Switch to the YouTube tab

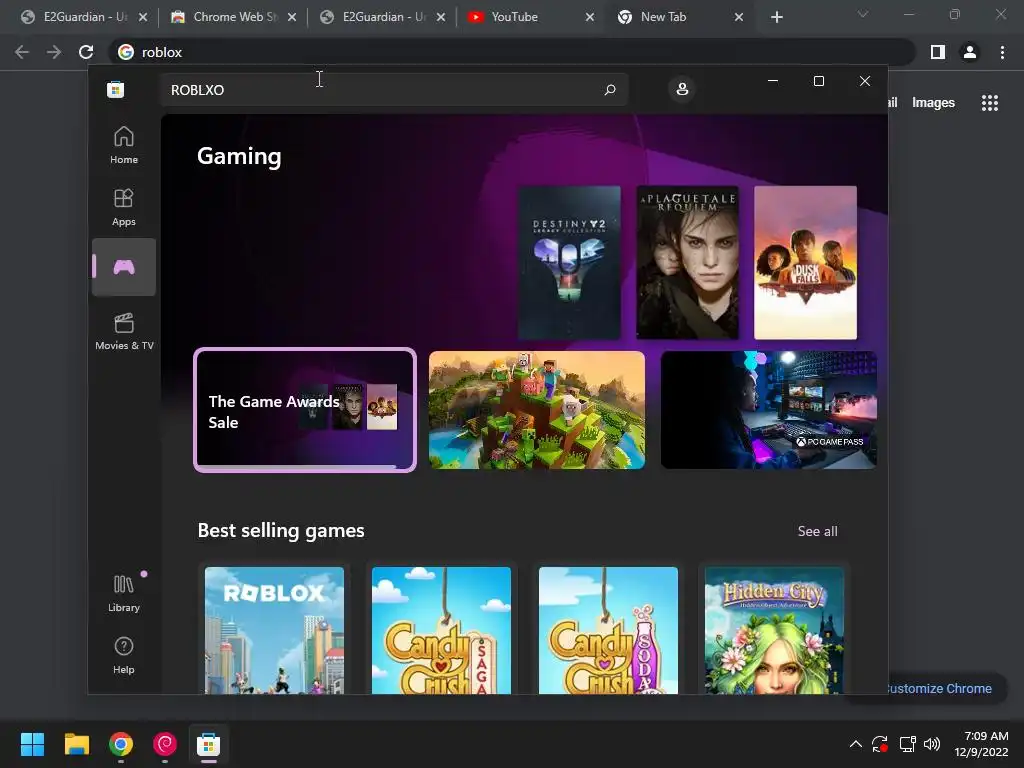tap(522, 17)
